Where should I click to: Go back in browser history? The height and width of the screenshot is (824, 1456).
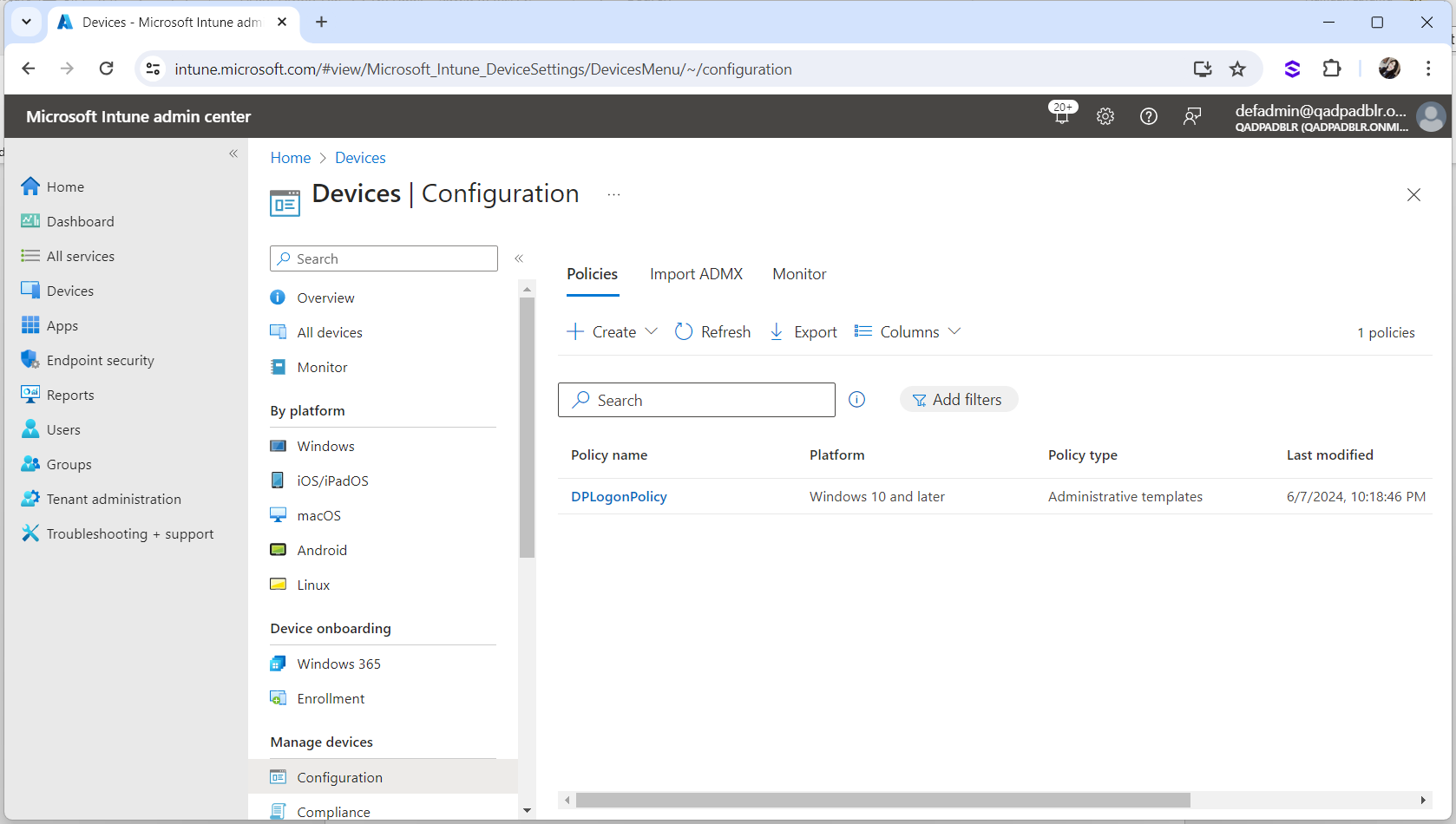coord(29,69)
